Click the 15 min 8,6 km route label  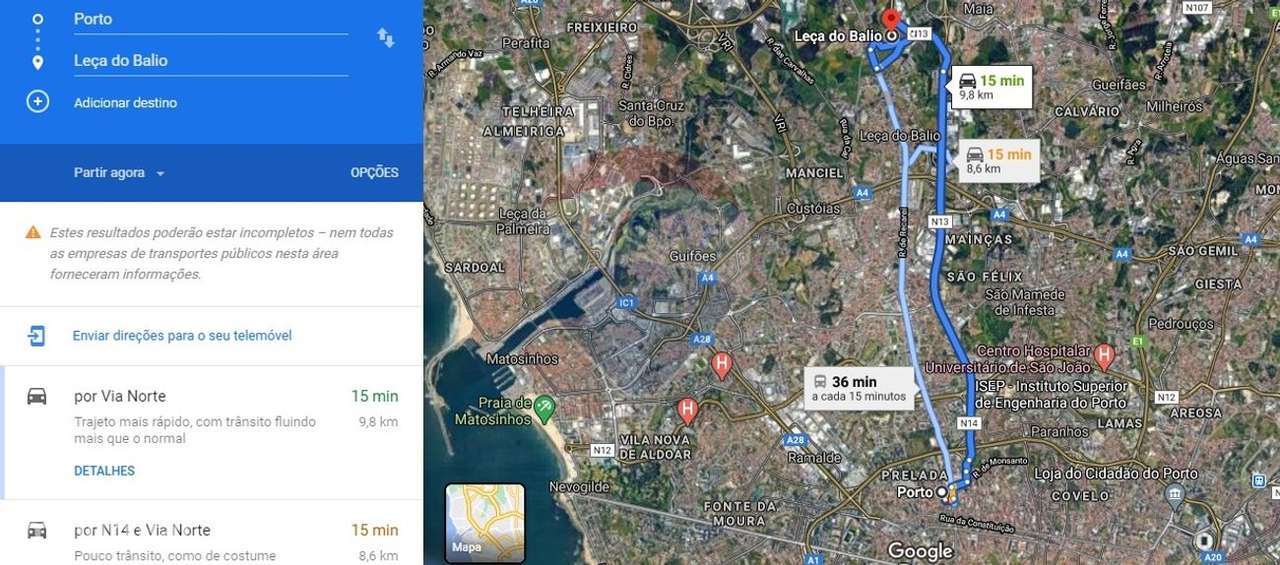(999, 160)
